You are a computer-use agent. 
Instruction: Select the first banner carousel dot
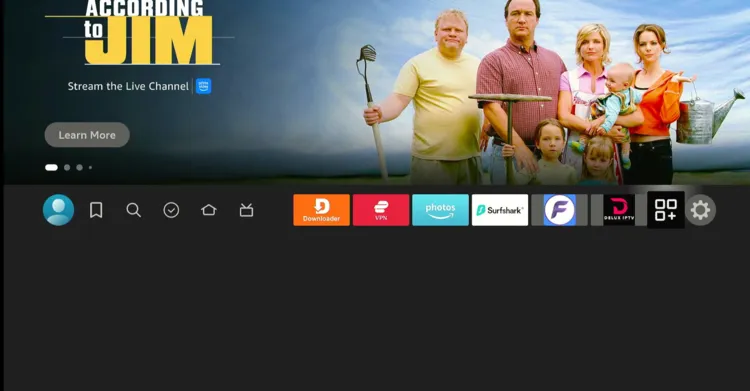[51, 168]
